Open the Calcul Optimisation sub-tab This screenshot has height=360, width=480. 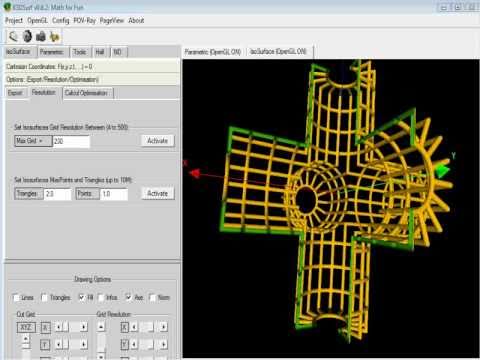[87, 93]
